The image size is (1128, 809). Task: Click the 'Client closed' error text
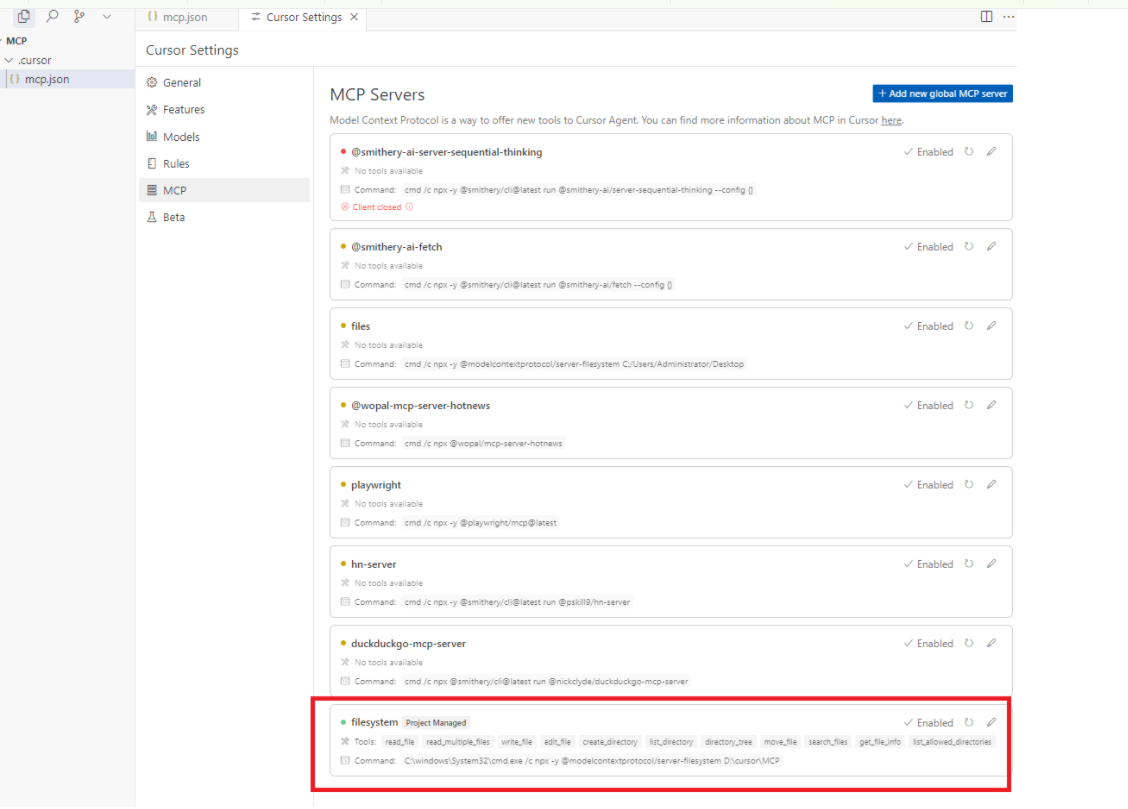pyautogui.click(x=377, y=207)
